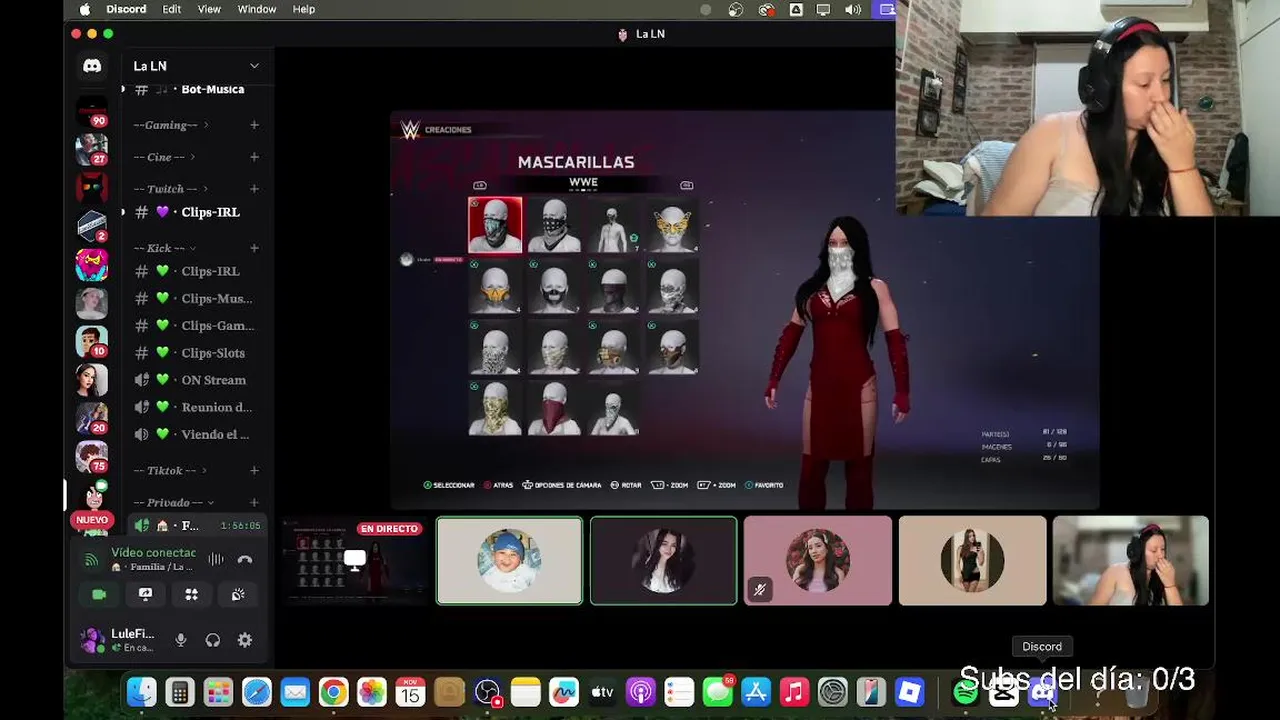This screenshot has height=720, width=1280.
Task: Open server icon with 27 badge
Action: pos(92,149)
